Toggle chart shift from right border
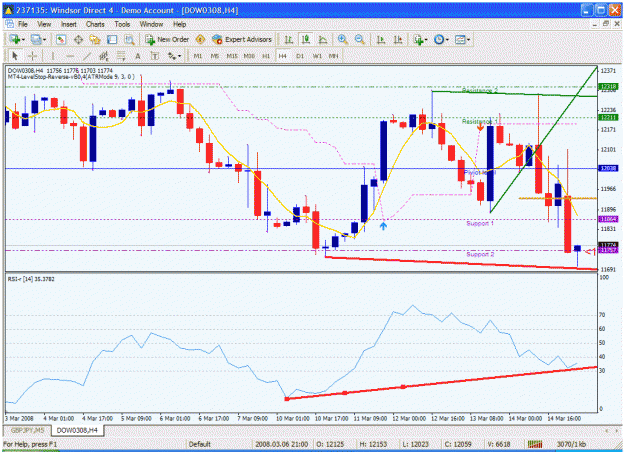Viewport: 625px width, 452px height. 398,39
